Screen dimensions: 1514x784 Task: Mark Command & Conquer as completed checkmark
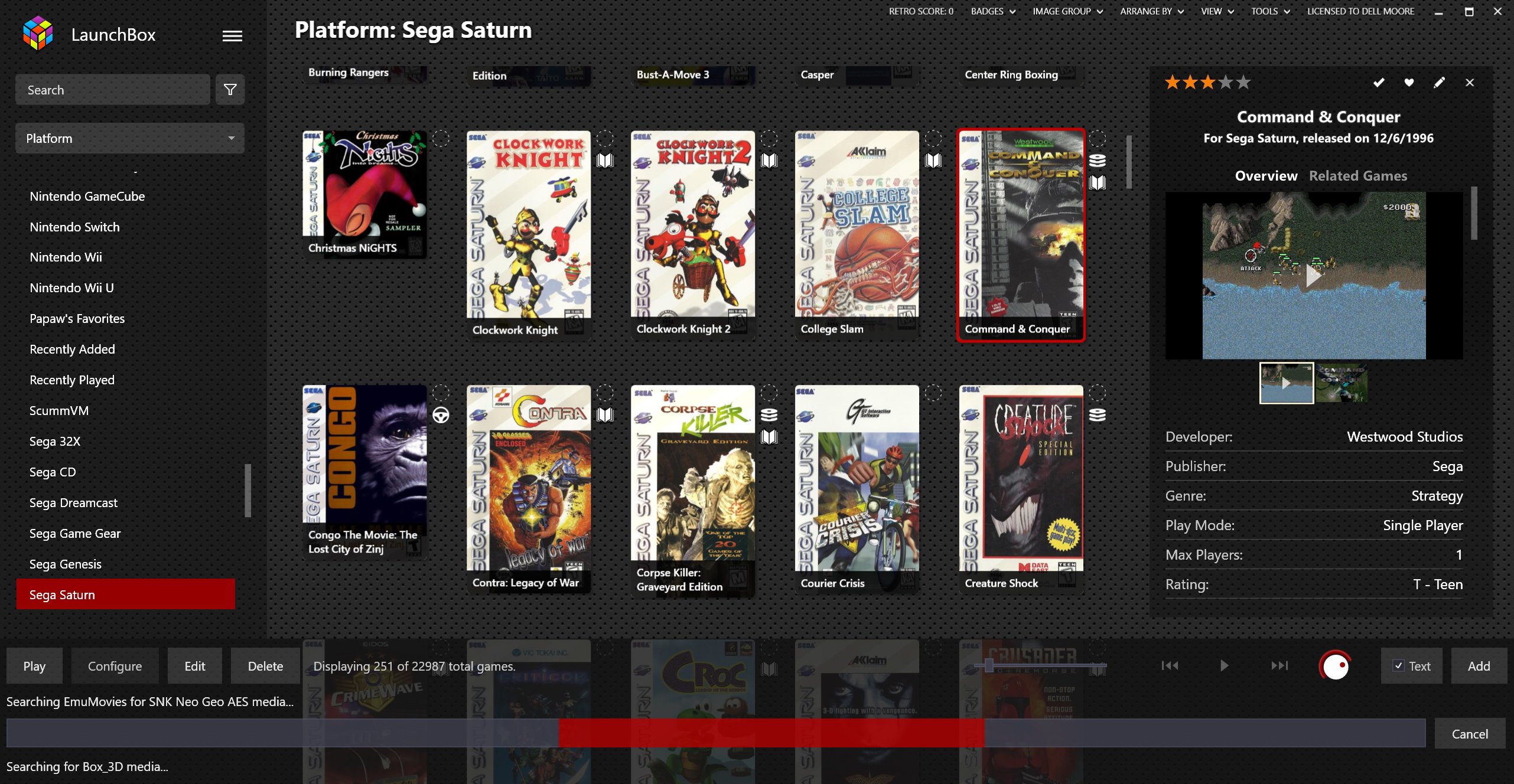coord(1378,83)
